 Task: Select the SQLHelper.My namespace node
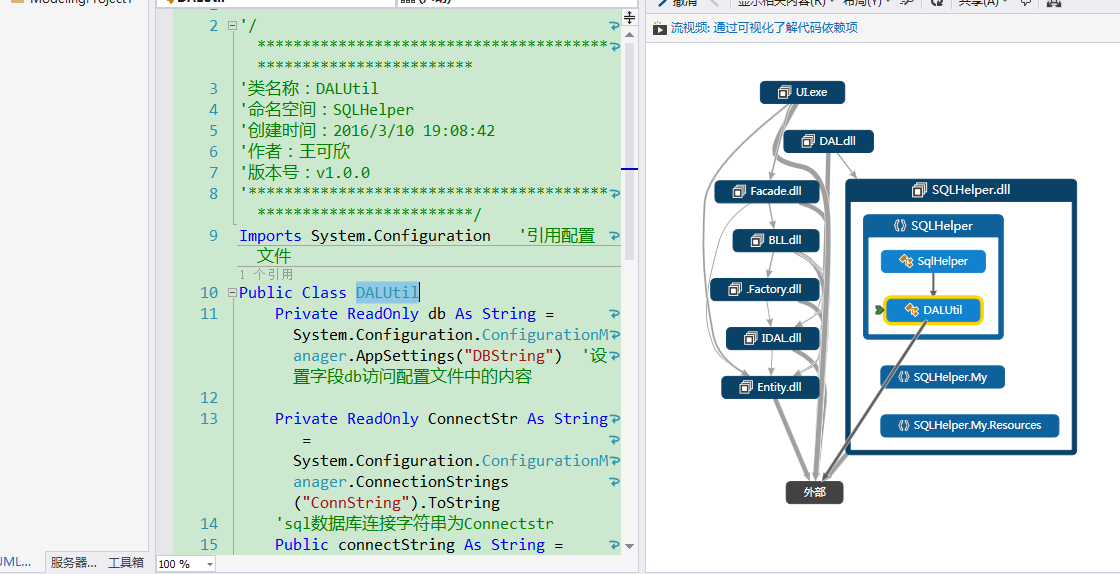point(942,377)
